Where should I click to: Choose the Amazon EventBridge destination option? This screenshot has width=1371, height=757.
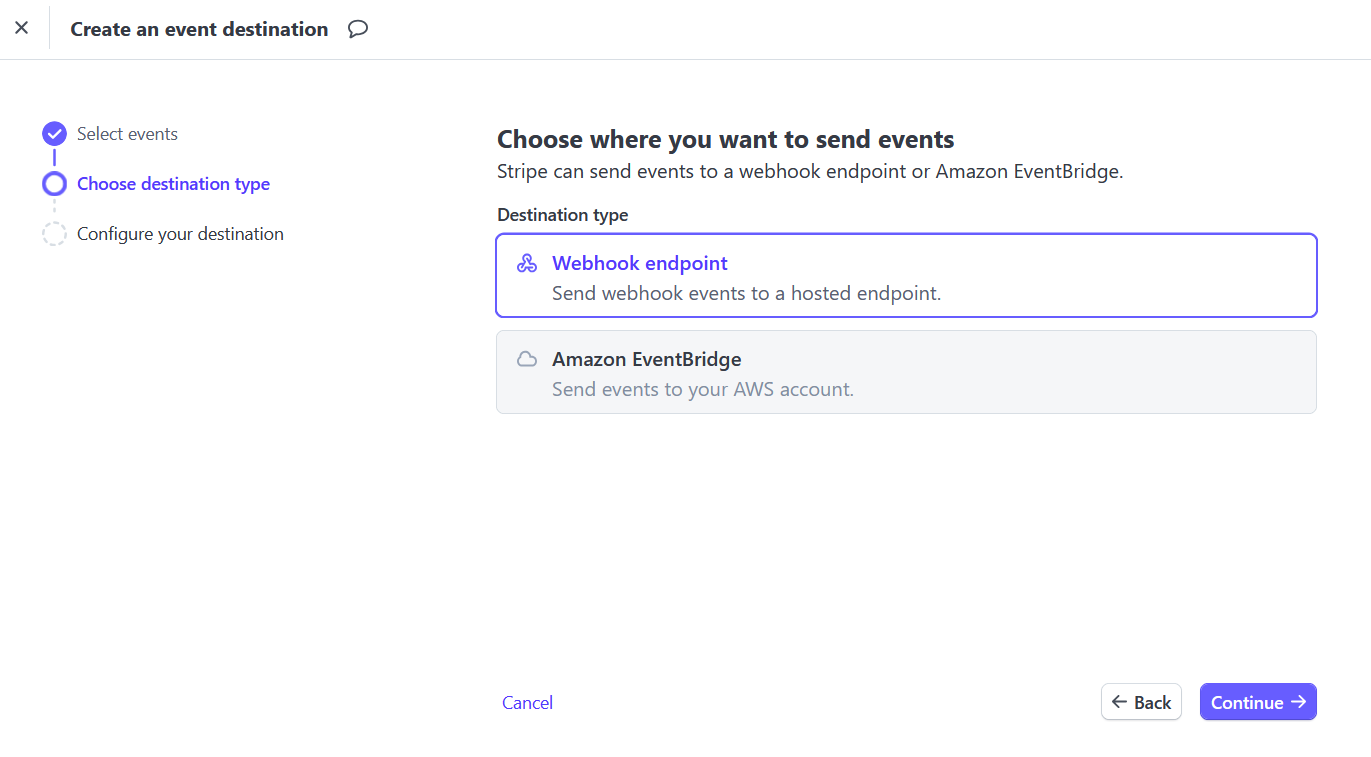pos(906,372)
